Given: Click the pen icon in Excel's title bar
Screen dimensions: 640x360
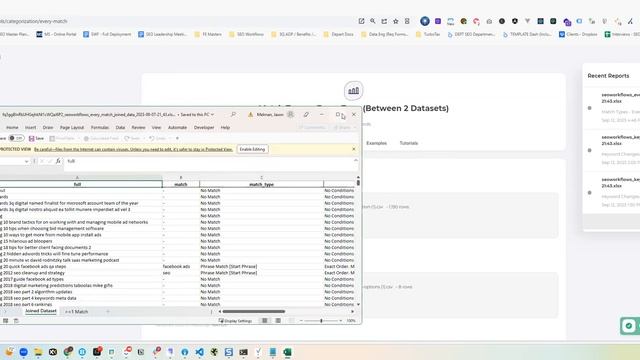Looking at the screenshot, I should tap(306, 115).
